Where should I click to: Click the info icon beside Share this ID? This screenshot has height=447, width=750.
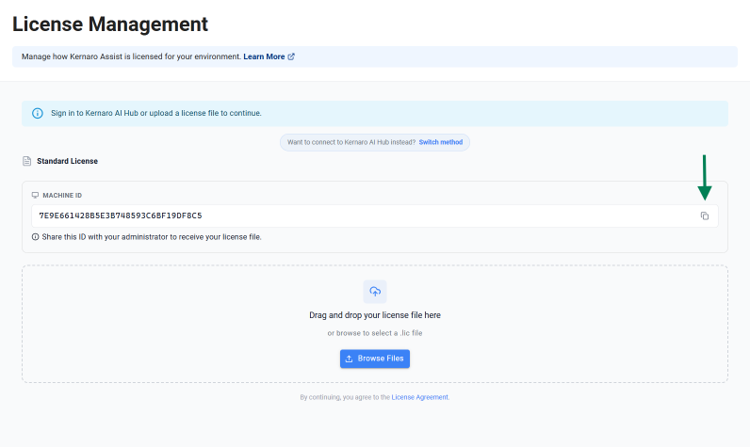click(x=35, y=237)
